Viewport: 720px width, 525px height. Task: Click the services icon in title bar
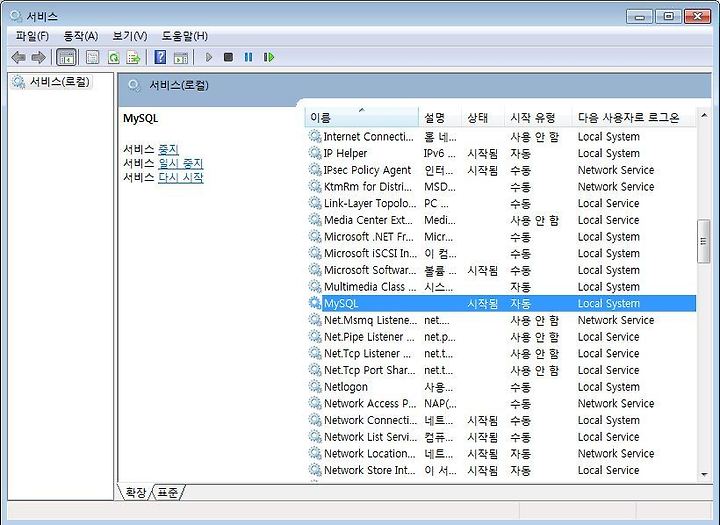[x=16, y=17]
